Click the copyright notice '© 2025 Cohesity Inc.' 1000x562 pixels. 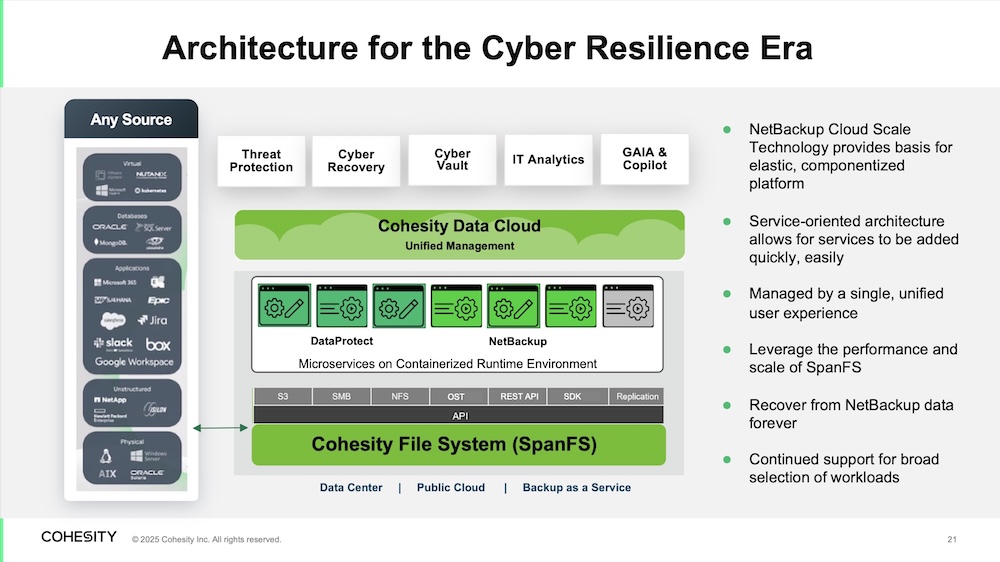pos(207,540)
